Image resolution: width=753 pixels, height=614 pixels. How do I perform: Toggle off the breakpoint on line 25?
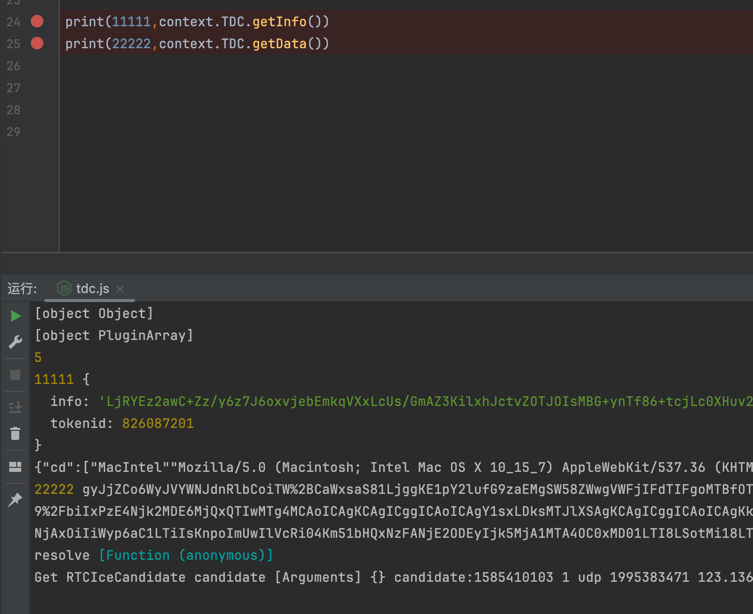(x=37, y=43)
